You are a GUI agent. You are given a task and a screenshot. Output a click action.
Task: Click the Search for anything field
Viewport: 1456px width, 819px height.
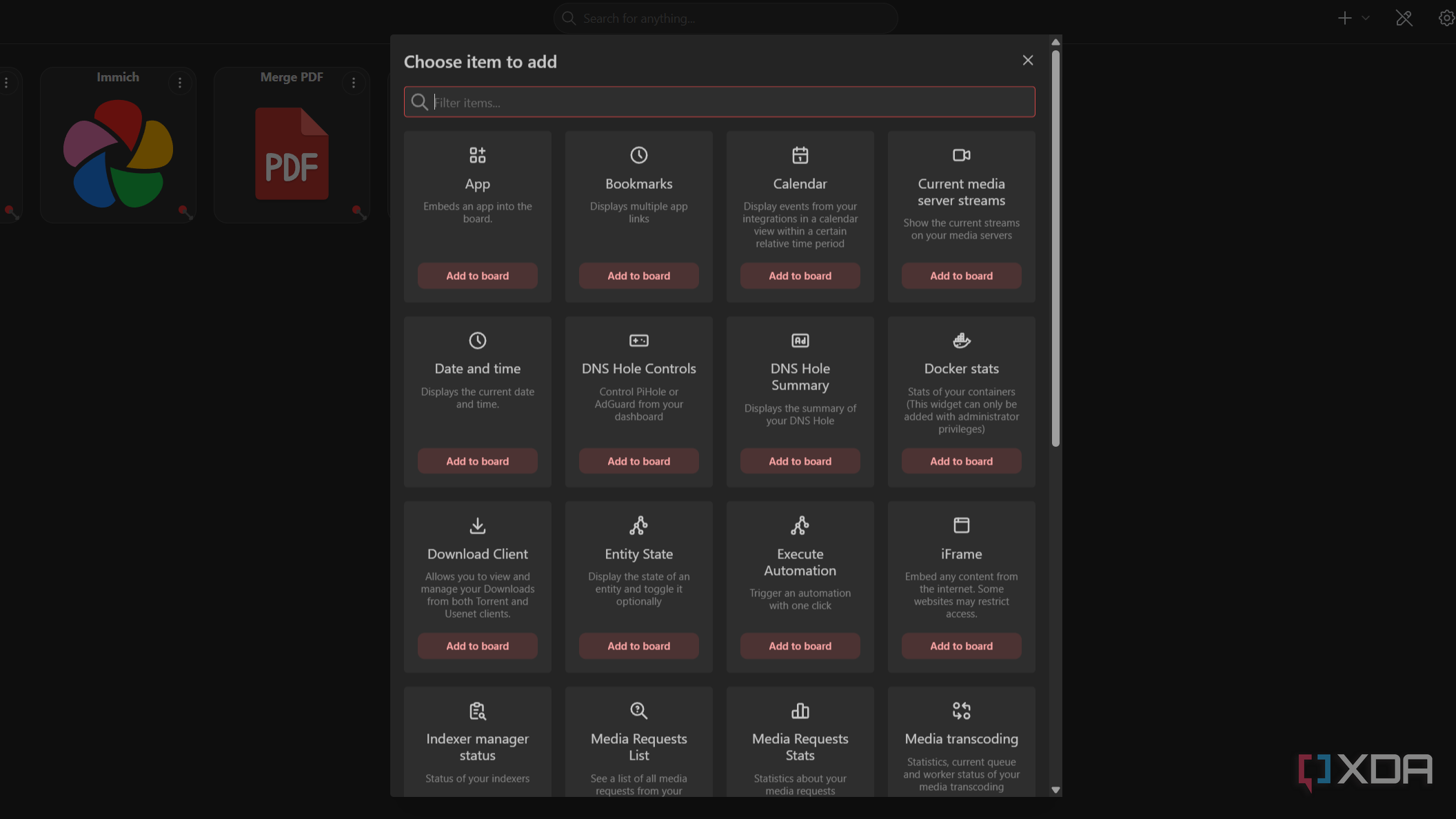725,18
